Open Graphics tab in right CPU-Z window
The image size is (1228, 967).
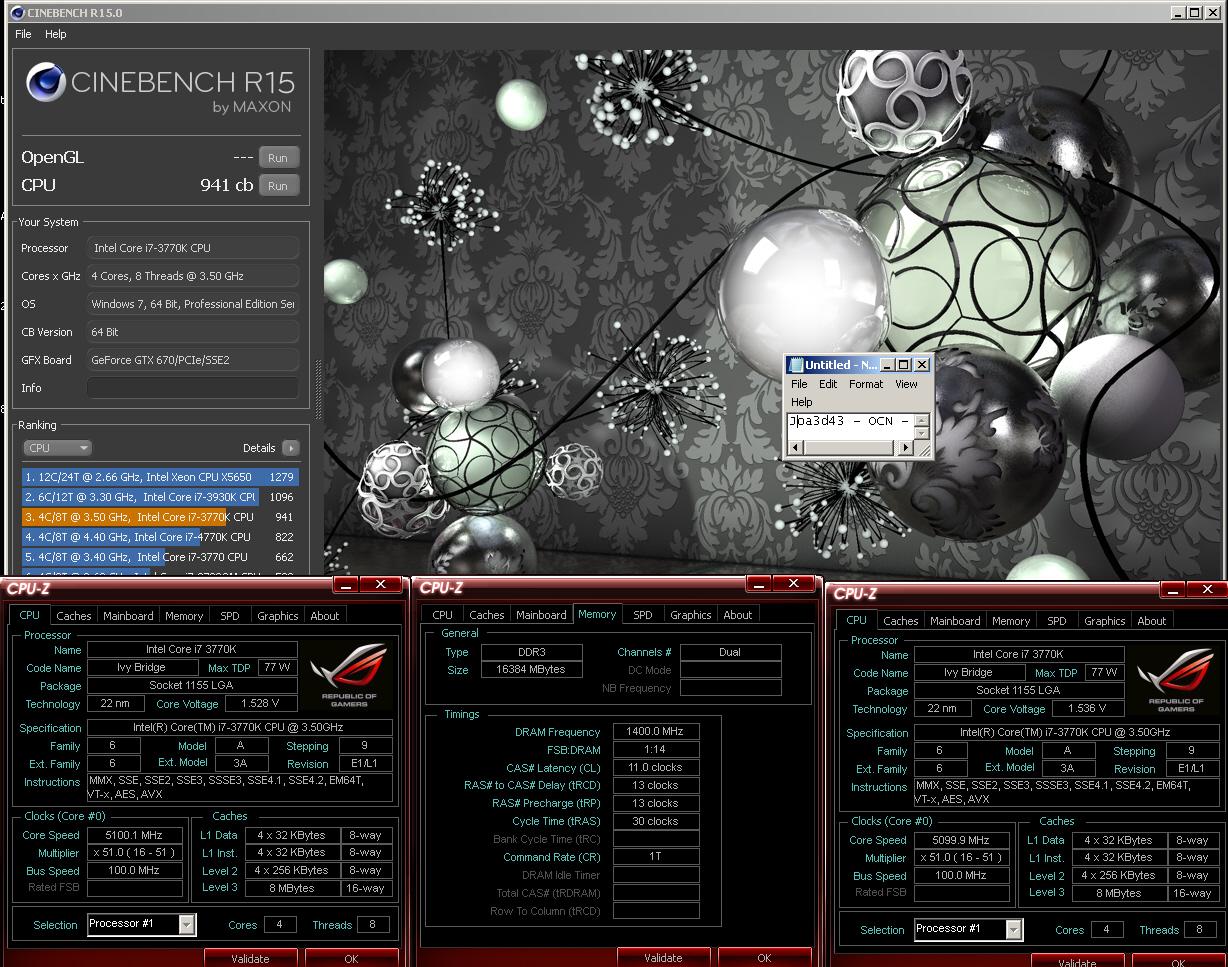pos(1105,621)
